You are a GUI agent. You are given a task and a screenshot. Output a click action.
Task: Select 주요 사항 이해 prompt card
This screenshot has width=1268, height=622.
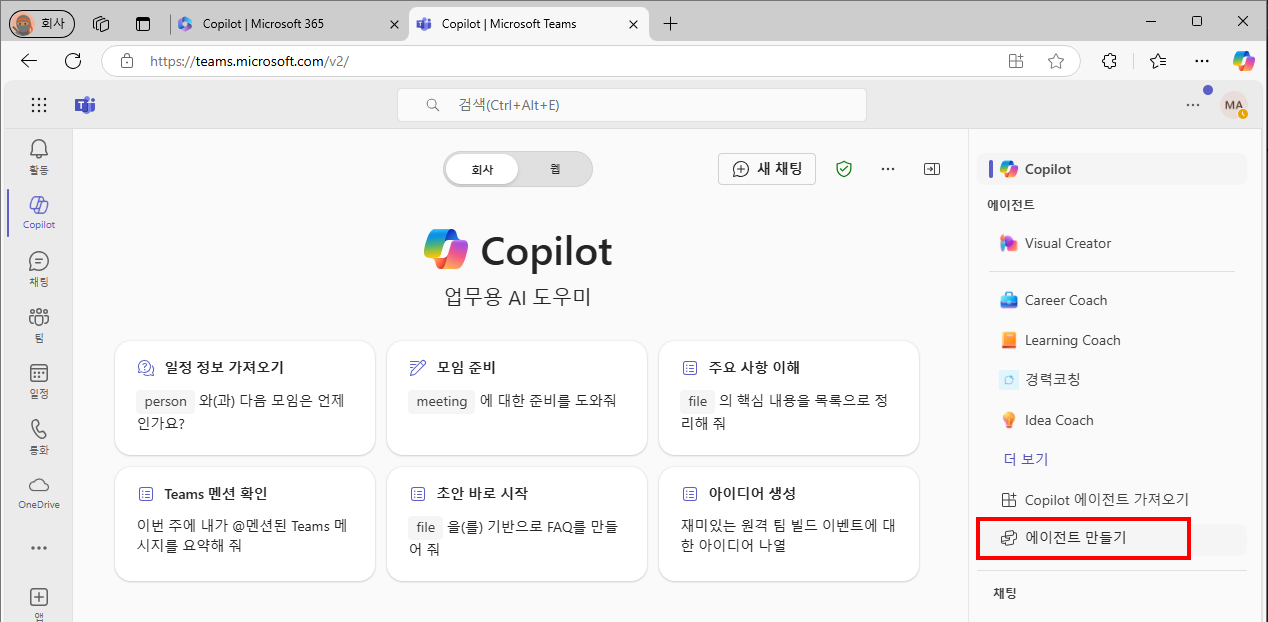coord(789,398)
